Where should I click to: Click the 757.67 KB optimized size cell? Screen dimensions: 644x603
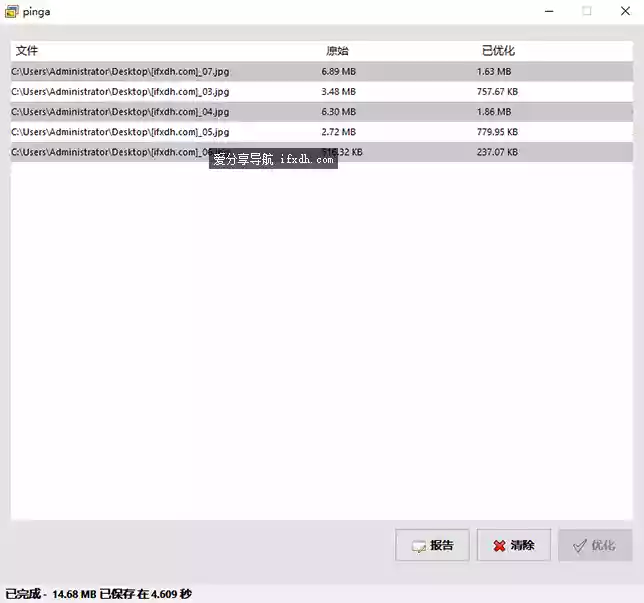(497, 92)
